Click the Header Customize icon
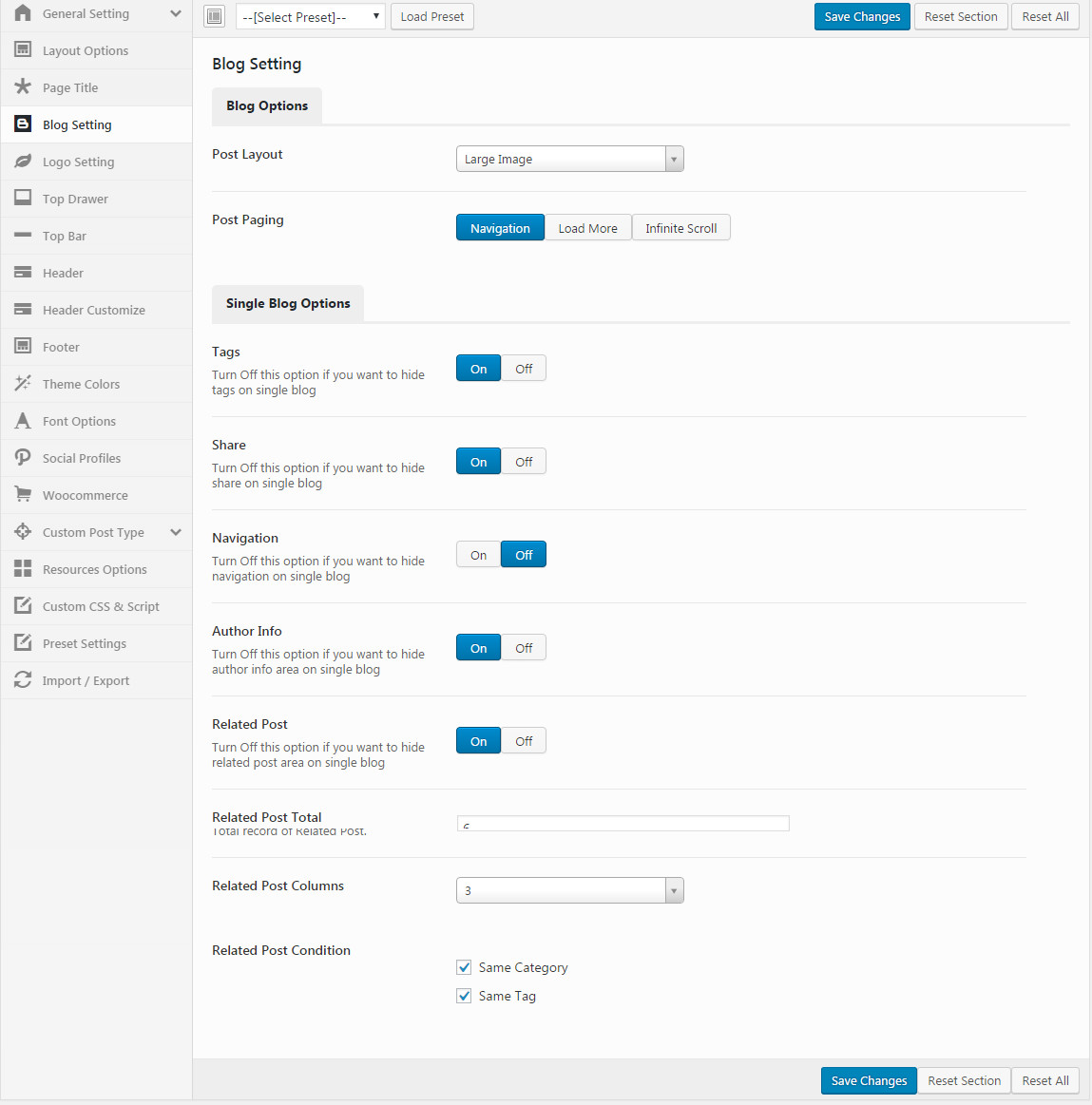This screenshot has width=1092, height=1105. point(23,310)
